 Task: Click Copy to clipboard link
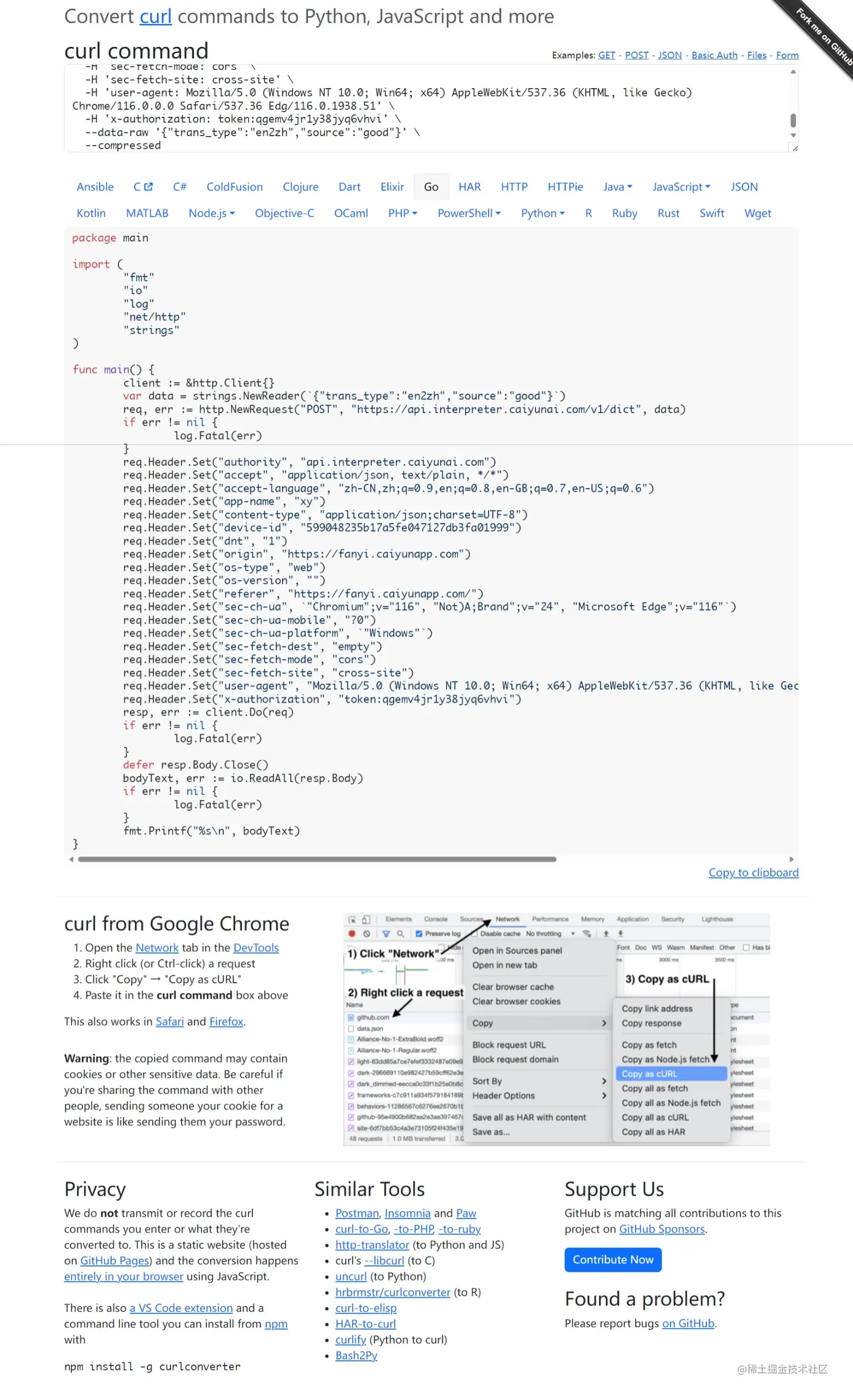(753, 872)
